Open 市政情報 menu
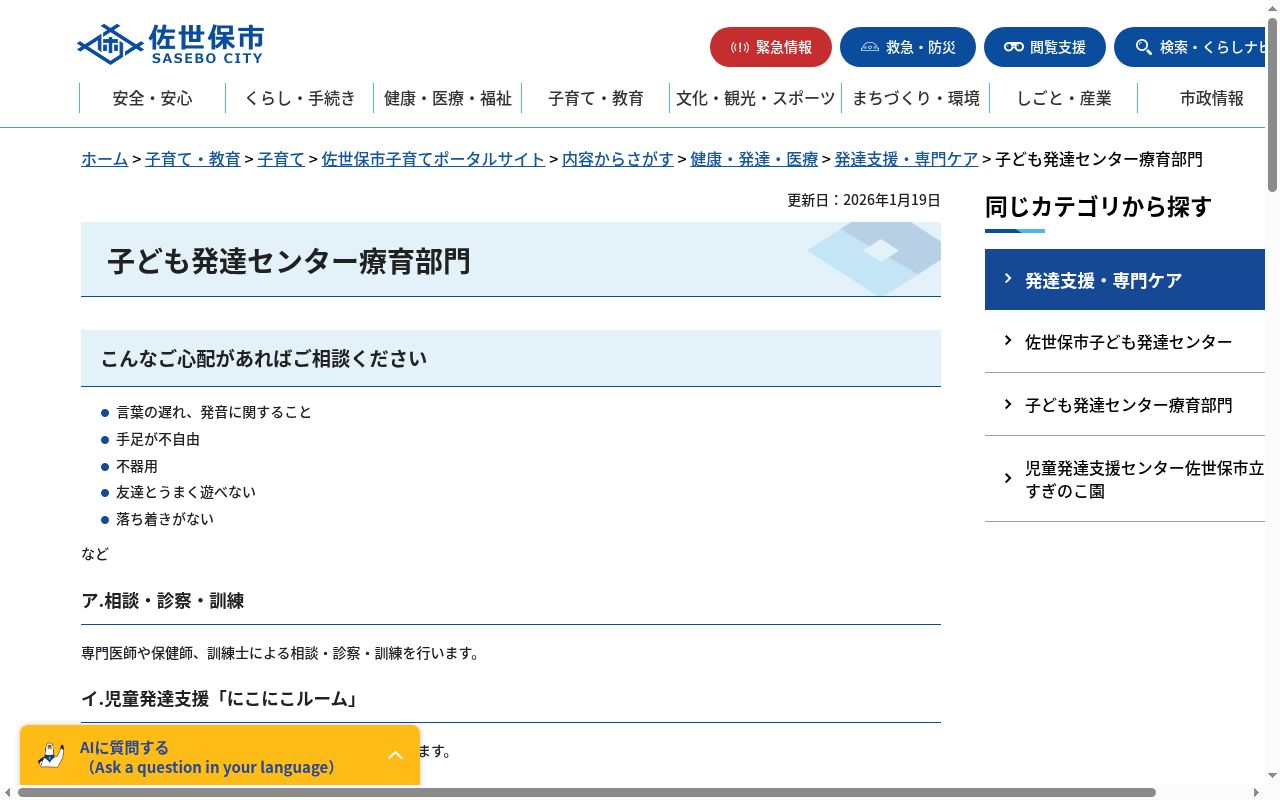Image resolution: width=1280 pixels, height=800 pixels. [1212, 98]
